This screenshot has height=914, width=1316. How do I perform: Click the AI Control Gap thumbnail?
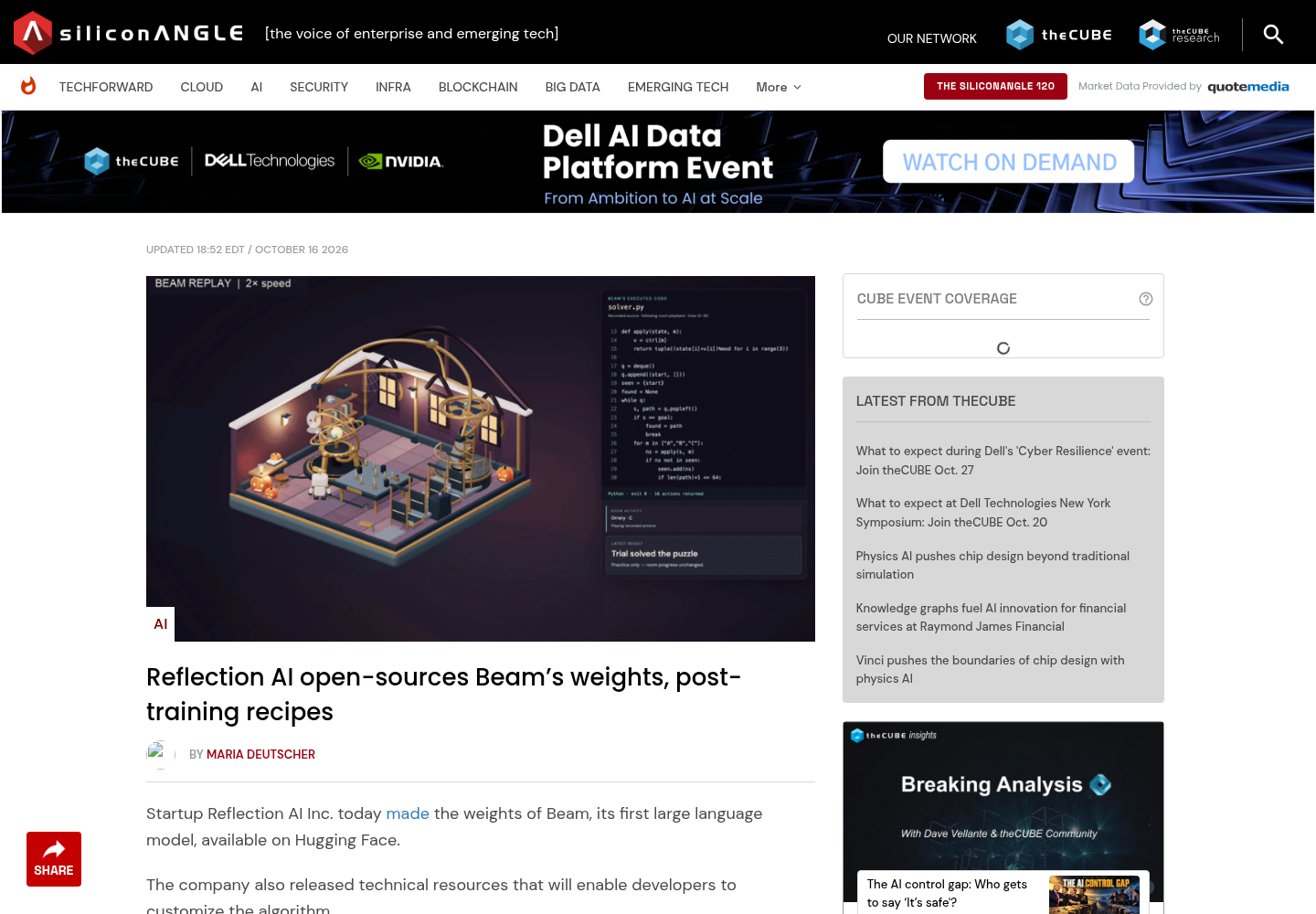[x=1094, y=895]
